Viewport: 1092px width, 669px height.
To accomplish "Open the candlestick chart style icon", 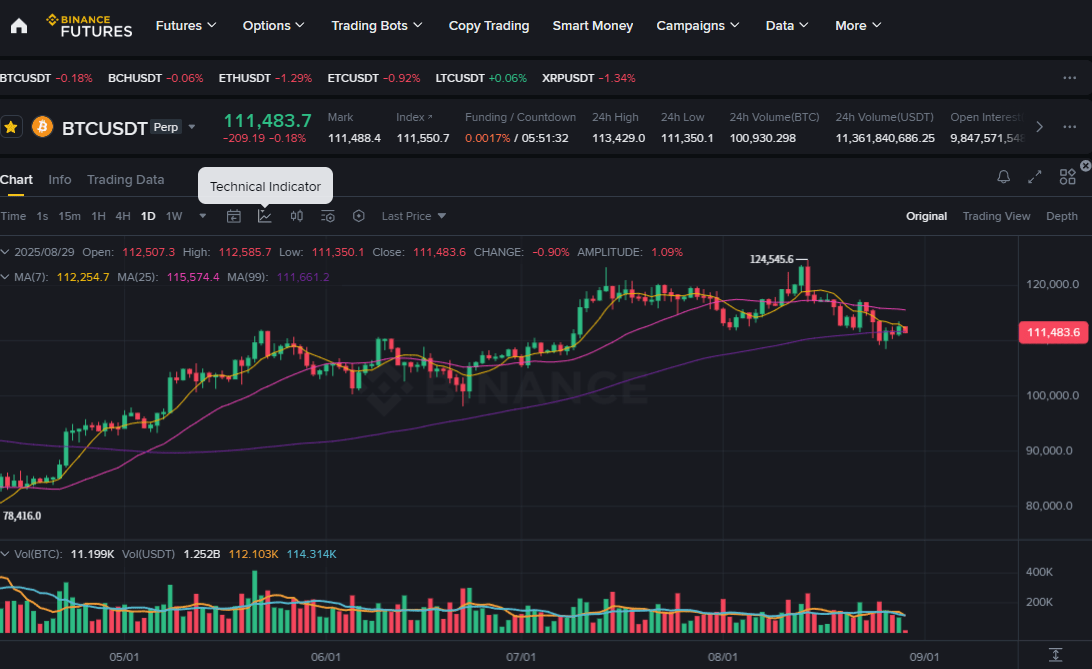I will point(297,217).
